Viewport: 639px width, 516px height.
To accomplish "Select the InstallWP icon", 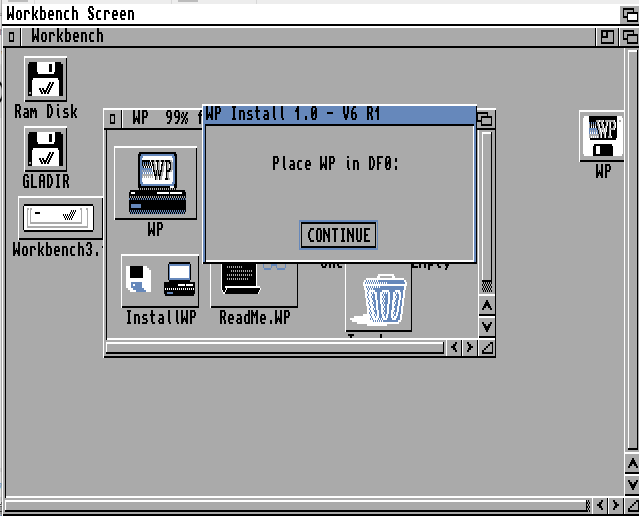I will click(160, 281).
